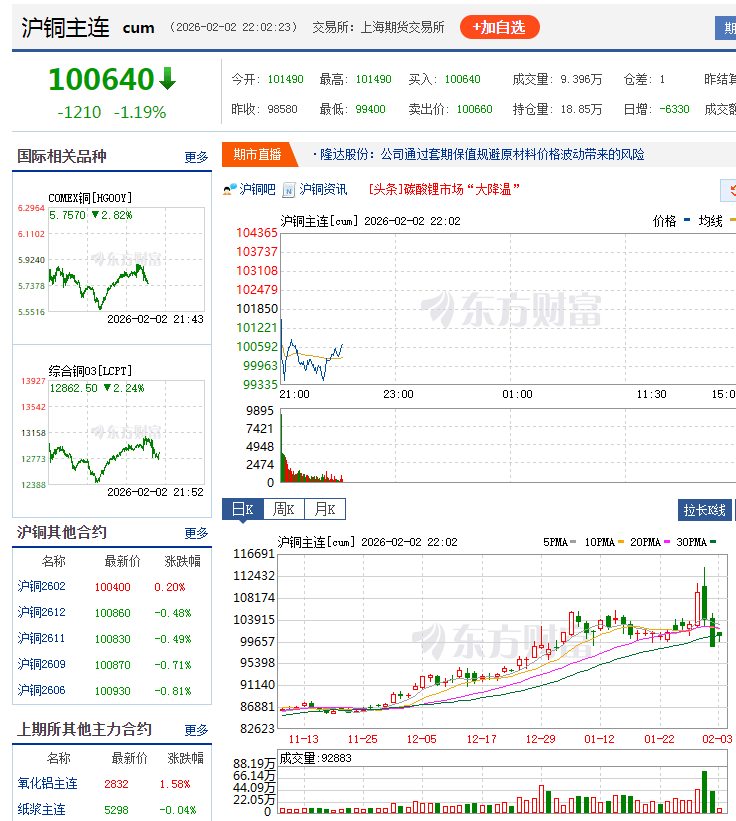This screenshot has width=736, height=821.
Task: Open 更多 link for 上期所其他主力合约
Action: click(x=196, y=730)
